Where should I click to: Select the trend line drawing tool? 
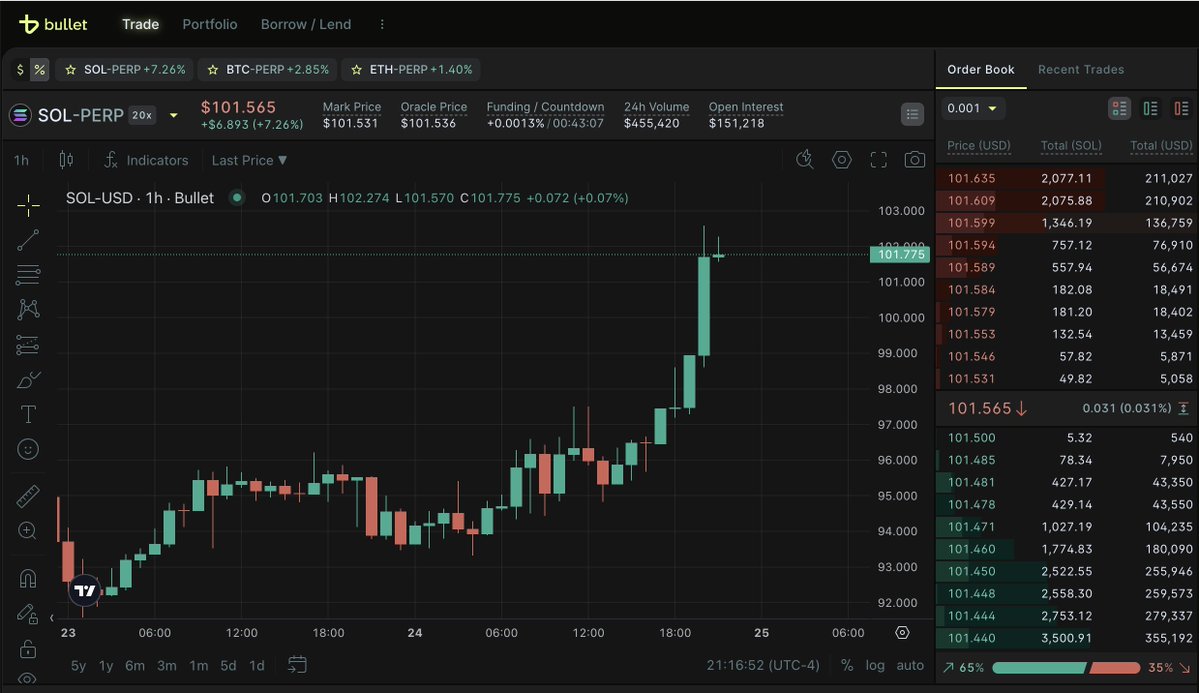(x=28, y=240)
